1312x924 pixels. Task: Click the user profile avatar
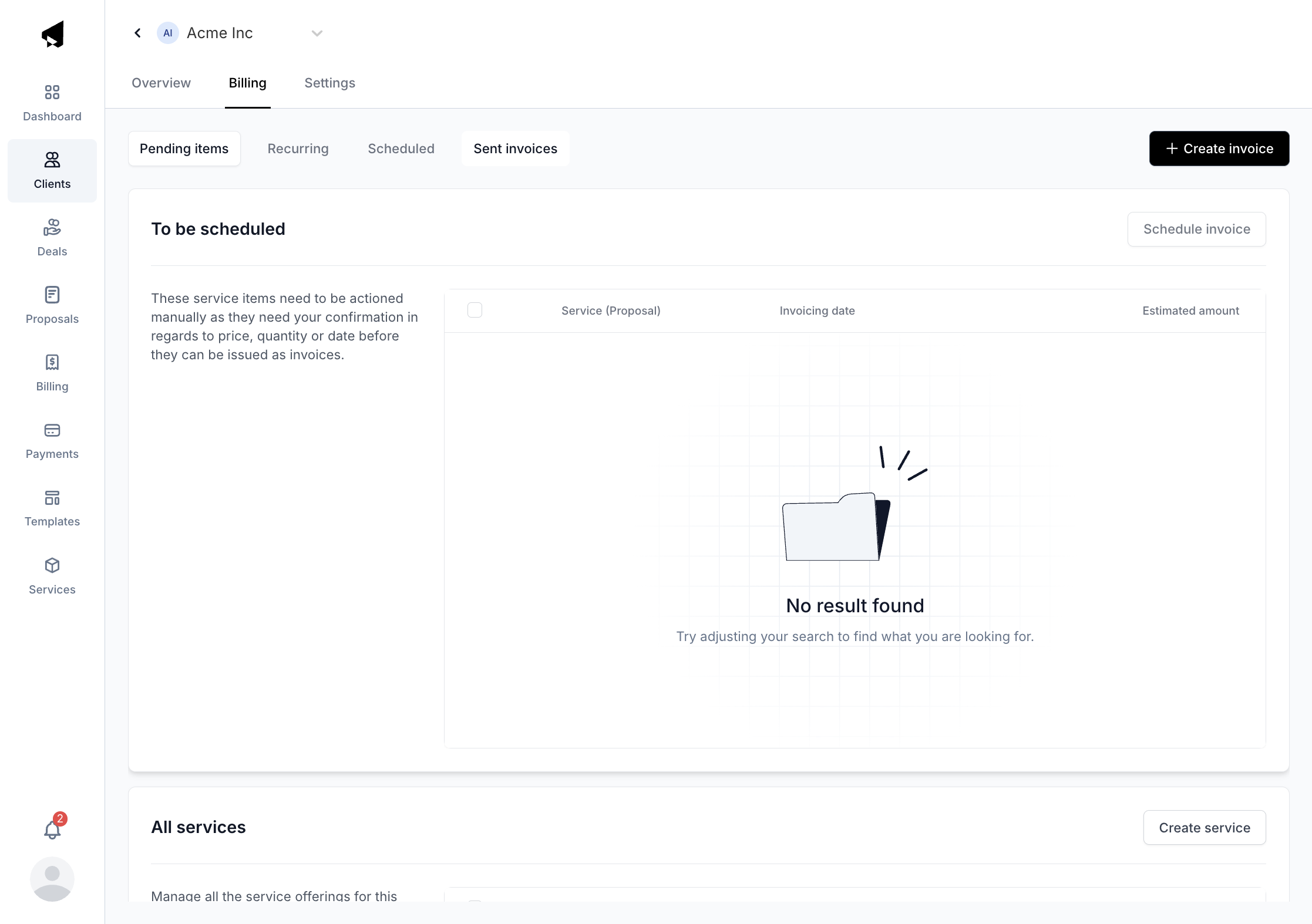coord(52,879)
